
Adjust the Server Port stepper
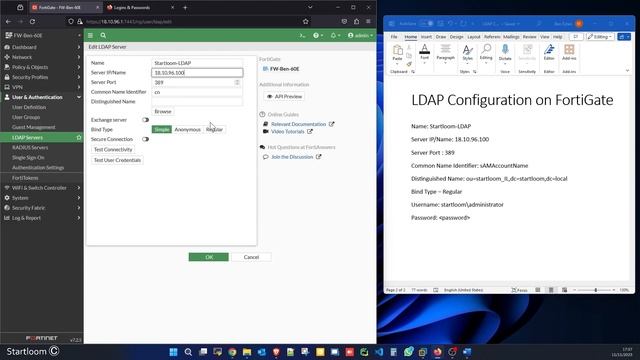[x=237, y=82]
